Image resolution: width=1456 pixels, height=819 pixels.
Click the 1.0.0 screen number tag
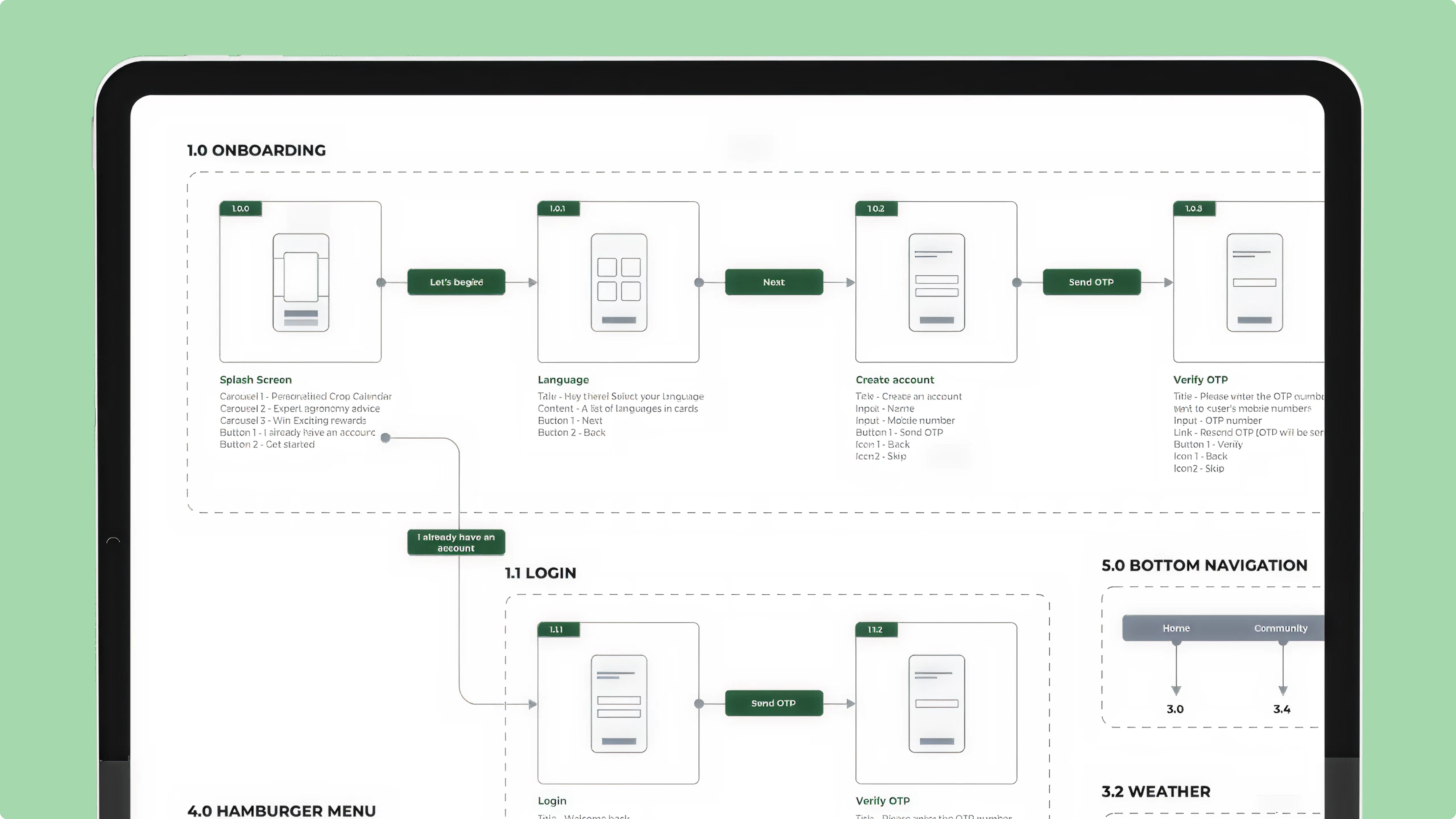[x=240, y=208]
